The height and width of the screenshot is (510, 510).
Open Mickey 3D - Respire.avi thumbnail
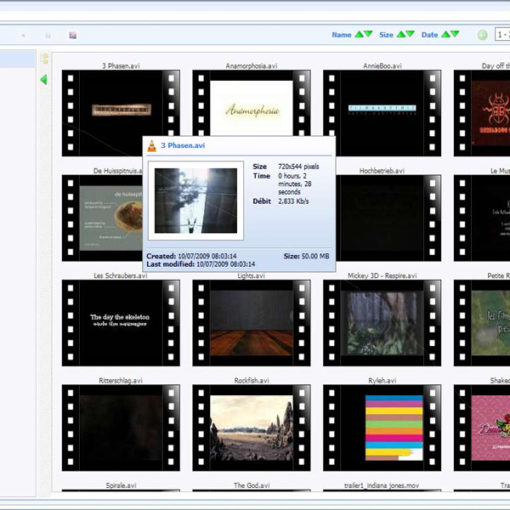tap(382, 323)
